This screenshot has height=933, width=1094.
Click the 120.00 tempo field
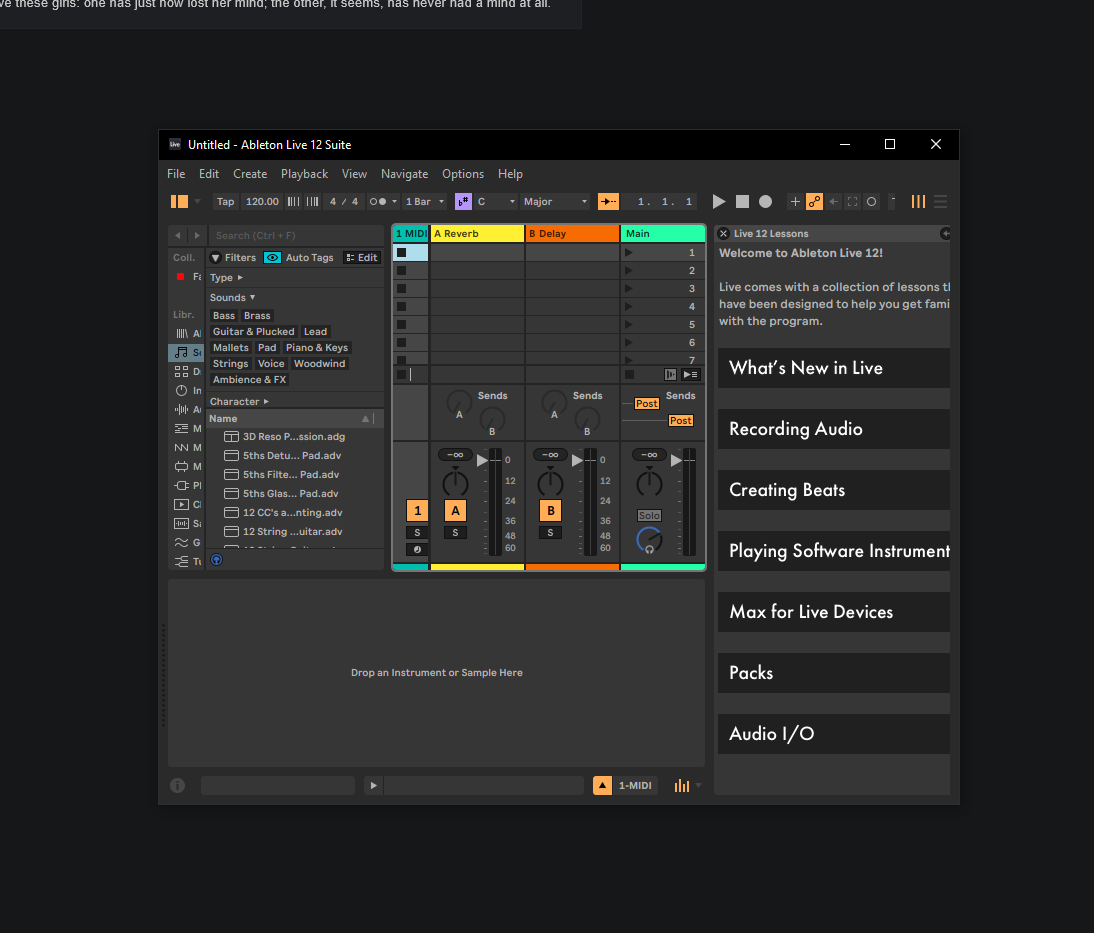coord(262,202)
